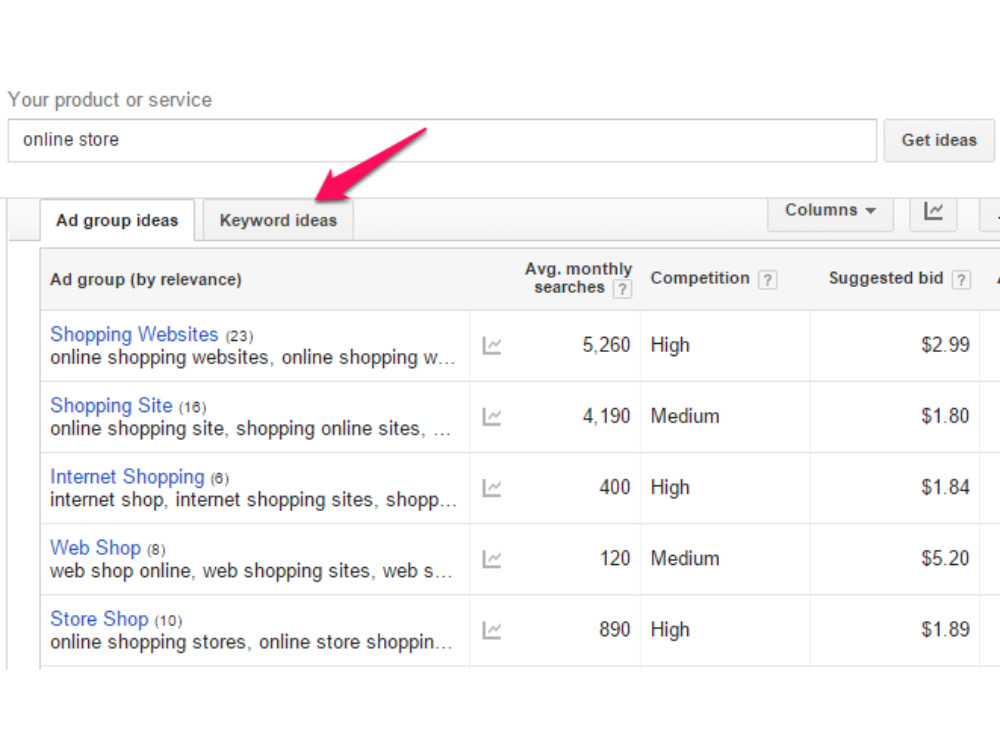Viewport: 1000px width, 750px height.
Task: Open trend chart for Web Shop row
Action: click(x=492, y=559)
